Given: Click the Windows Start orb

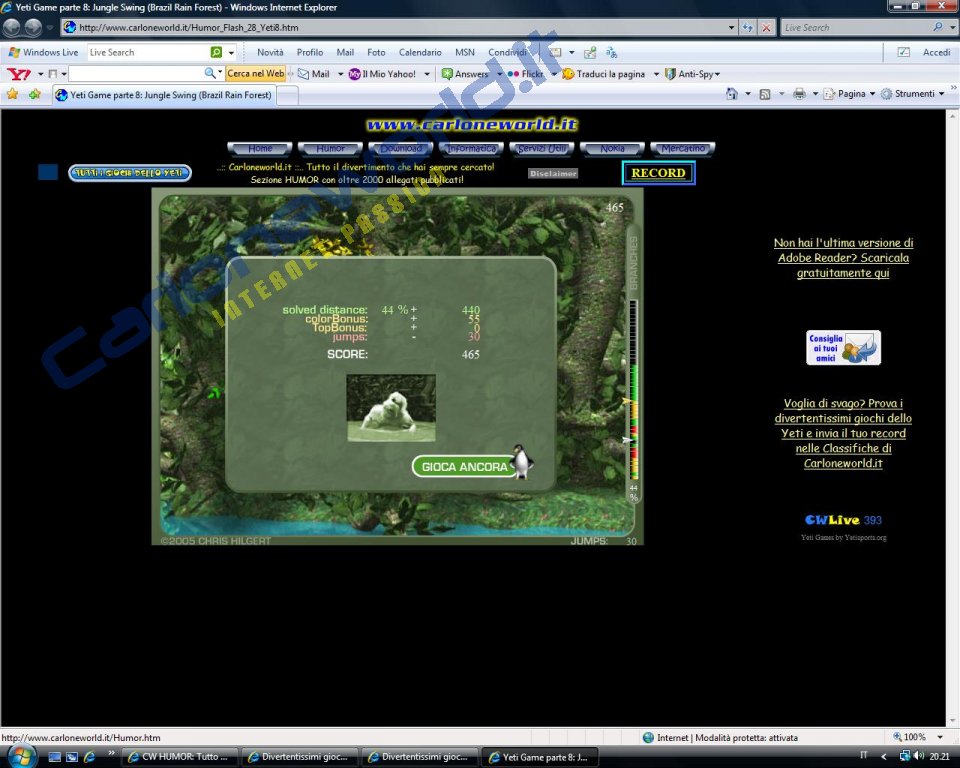Looking at the screenshot, I should 21,756.
